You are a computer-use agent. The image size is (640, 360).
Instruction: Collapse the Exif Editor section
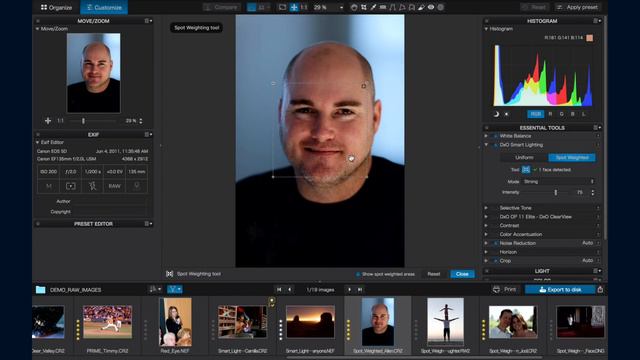point(37,142)
